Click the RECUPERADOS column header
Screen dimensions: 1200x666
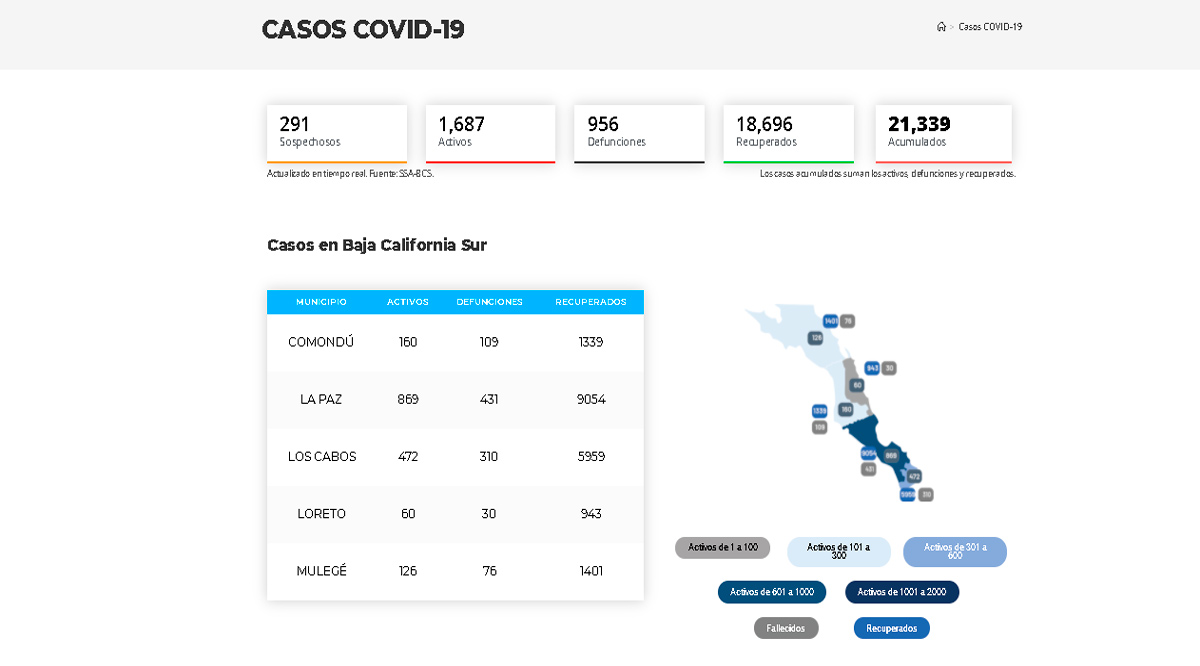pyautogui.click(x=591, y=302)
